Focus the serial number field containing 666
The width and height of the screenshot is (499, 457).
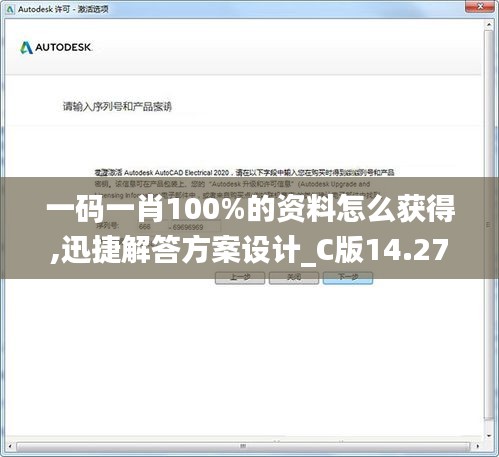[x=153, y=227]
